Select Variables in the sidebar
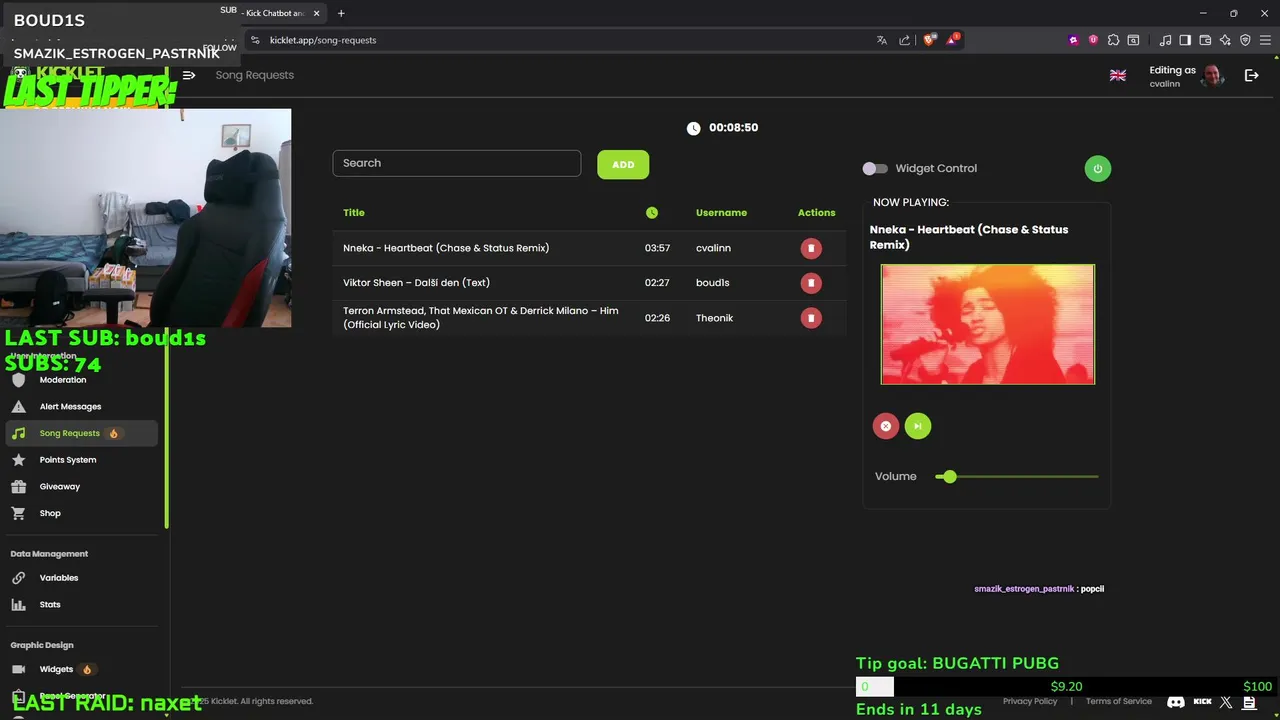 [x=59, y=578]
